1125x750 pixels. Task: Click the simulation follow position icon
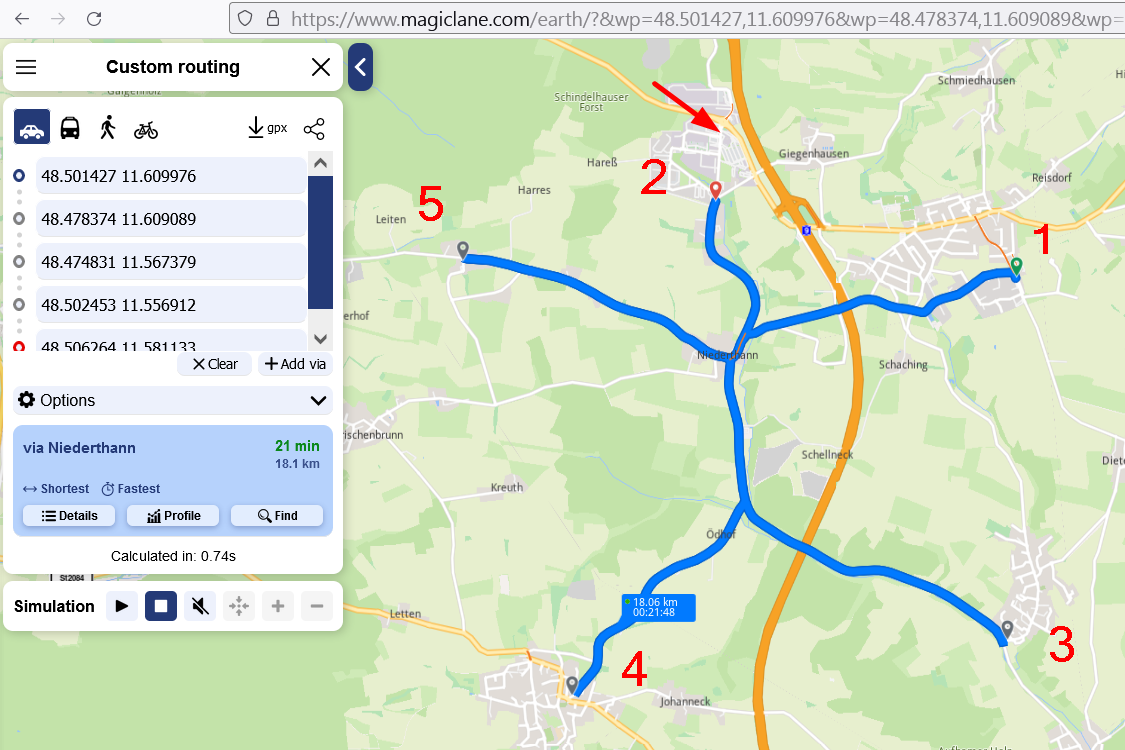(239, 606)
